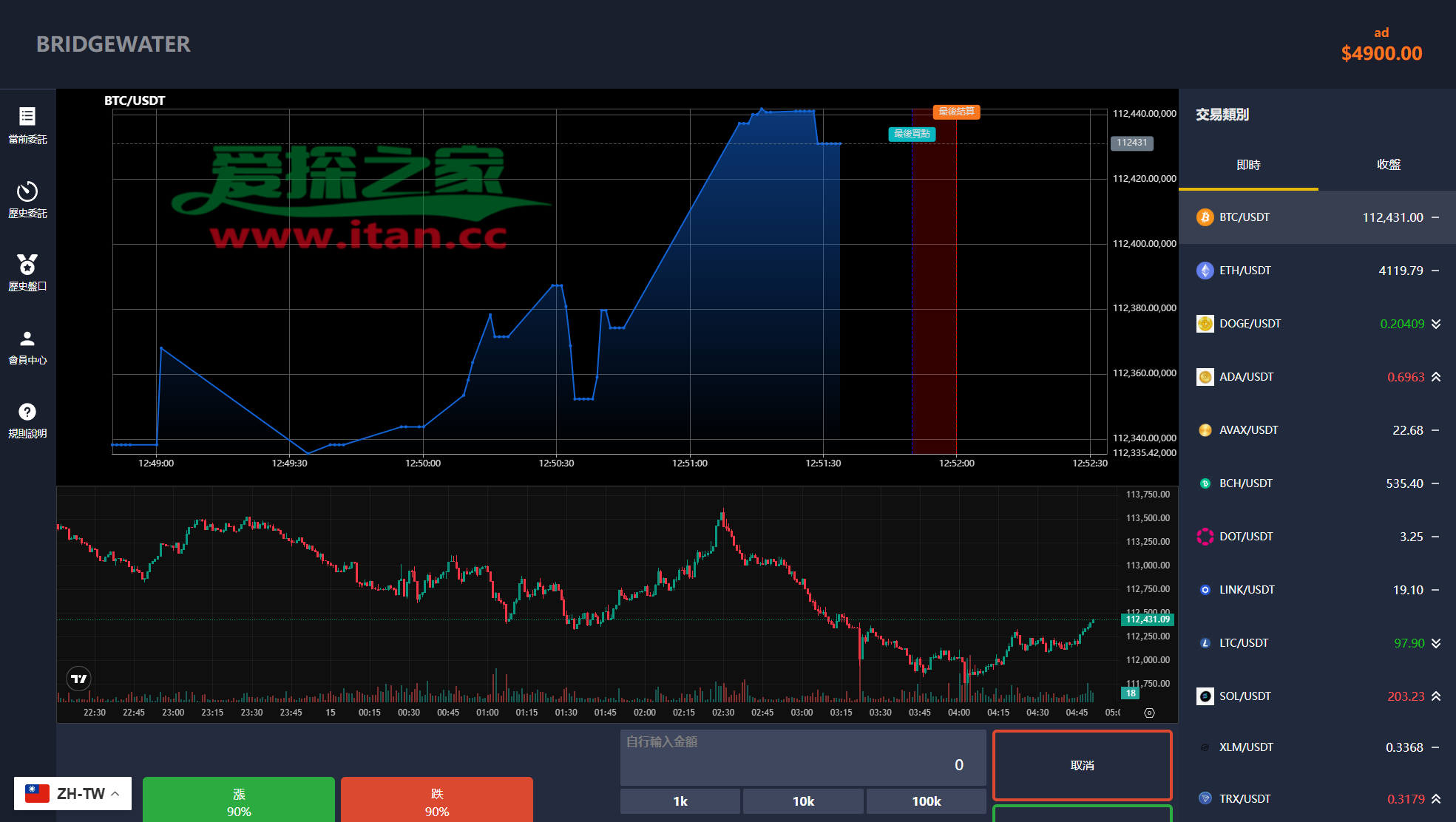The width and height of the screenshot is (1456, 822).
Task: Click the DOGE/USDT double-down chevron
Action: [x=1436, y=324]
